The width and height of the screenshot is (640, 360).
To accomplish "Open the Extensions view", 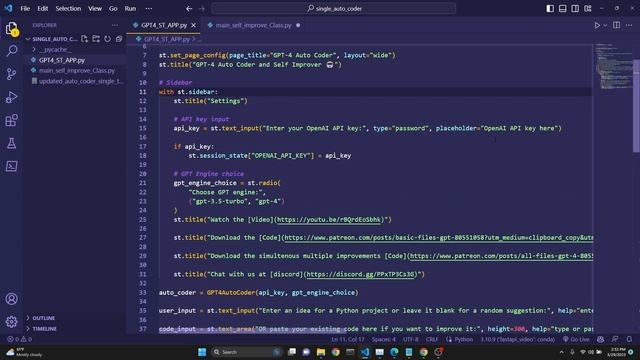I will click(x=11, y=120).
